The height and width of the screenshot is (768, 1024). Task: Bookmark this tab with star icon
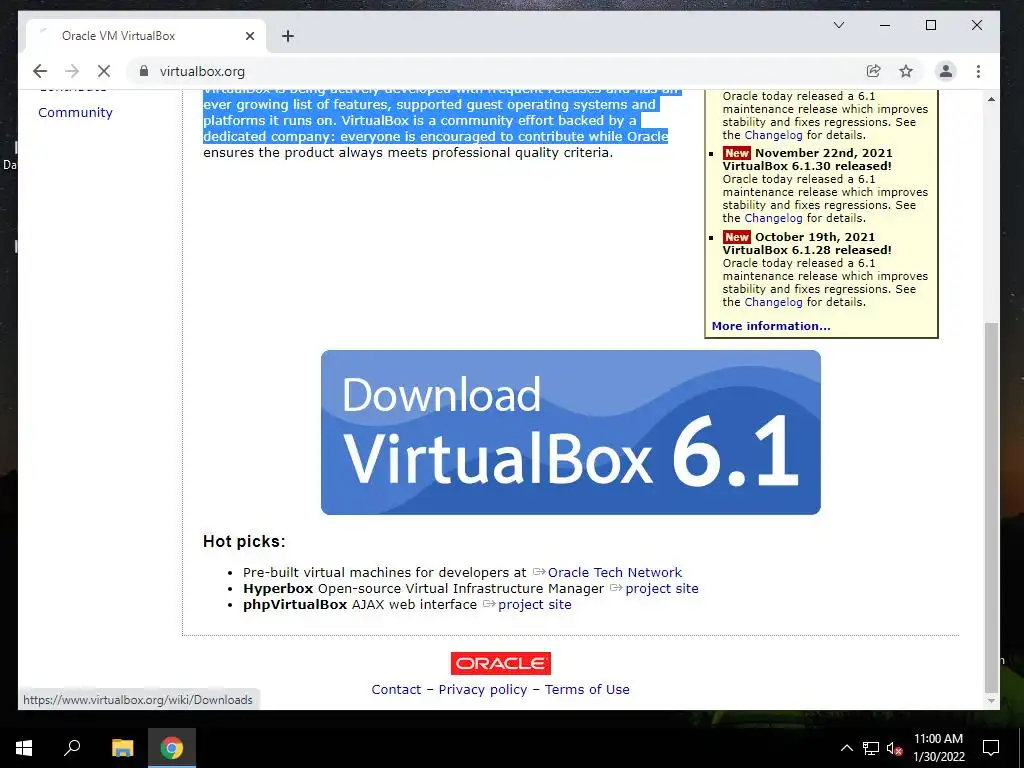tap(906, 71)
